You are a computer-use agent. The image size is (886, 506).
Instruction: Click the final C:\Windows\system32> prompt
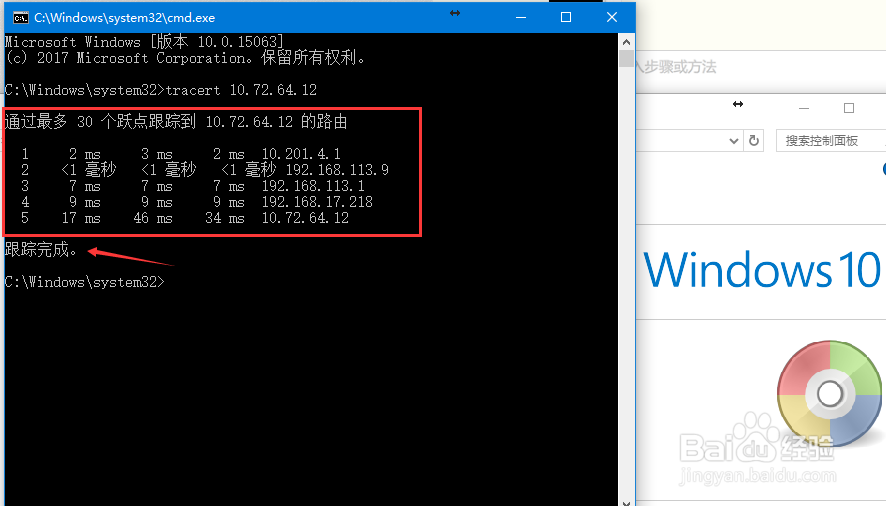pos(85,282)
